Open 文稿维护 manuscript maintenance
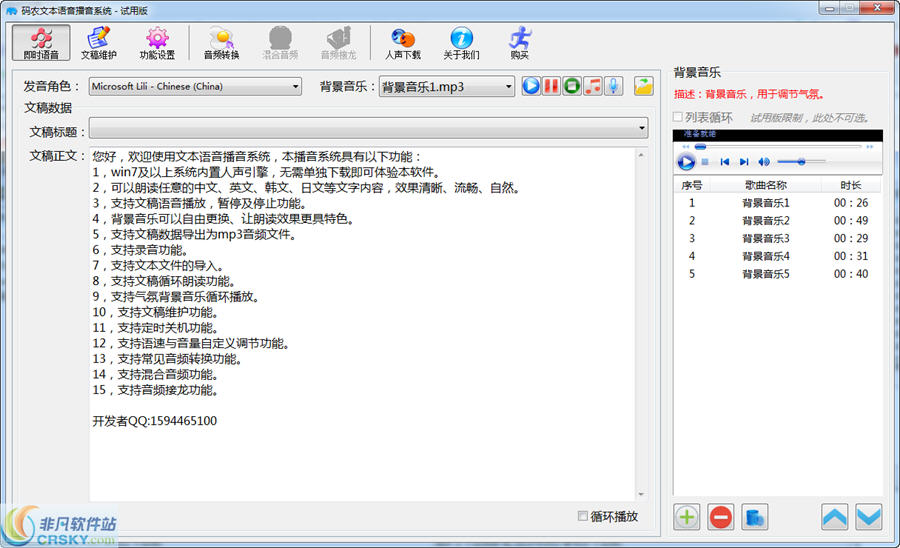Viewport: 900px width, 548px height. [99, 42]
